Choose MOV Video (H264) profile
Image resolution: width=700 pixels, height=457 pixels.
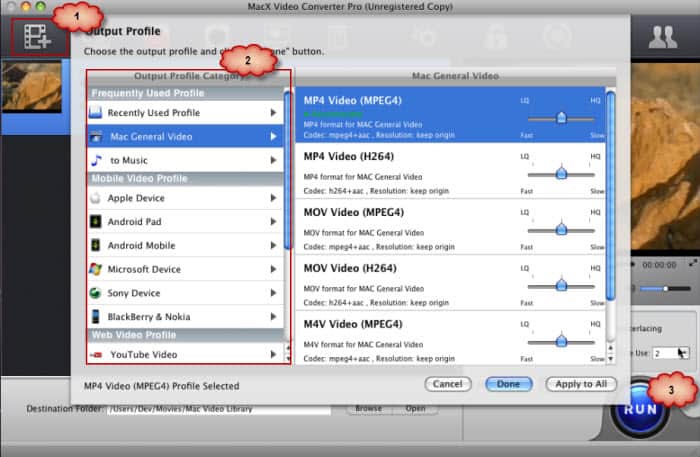pos(450,283)
